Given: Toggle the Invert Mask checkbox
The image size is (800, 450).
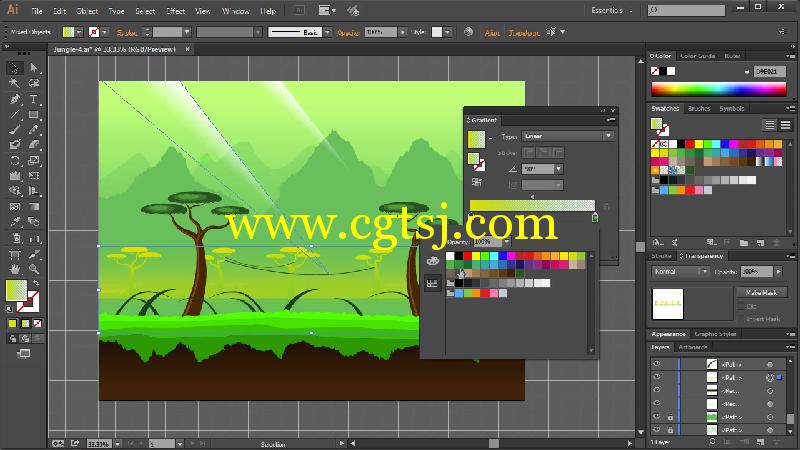Looking at the screenshot, I should 741,319.
